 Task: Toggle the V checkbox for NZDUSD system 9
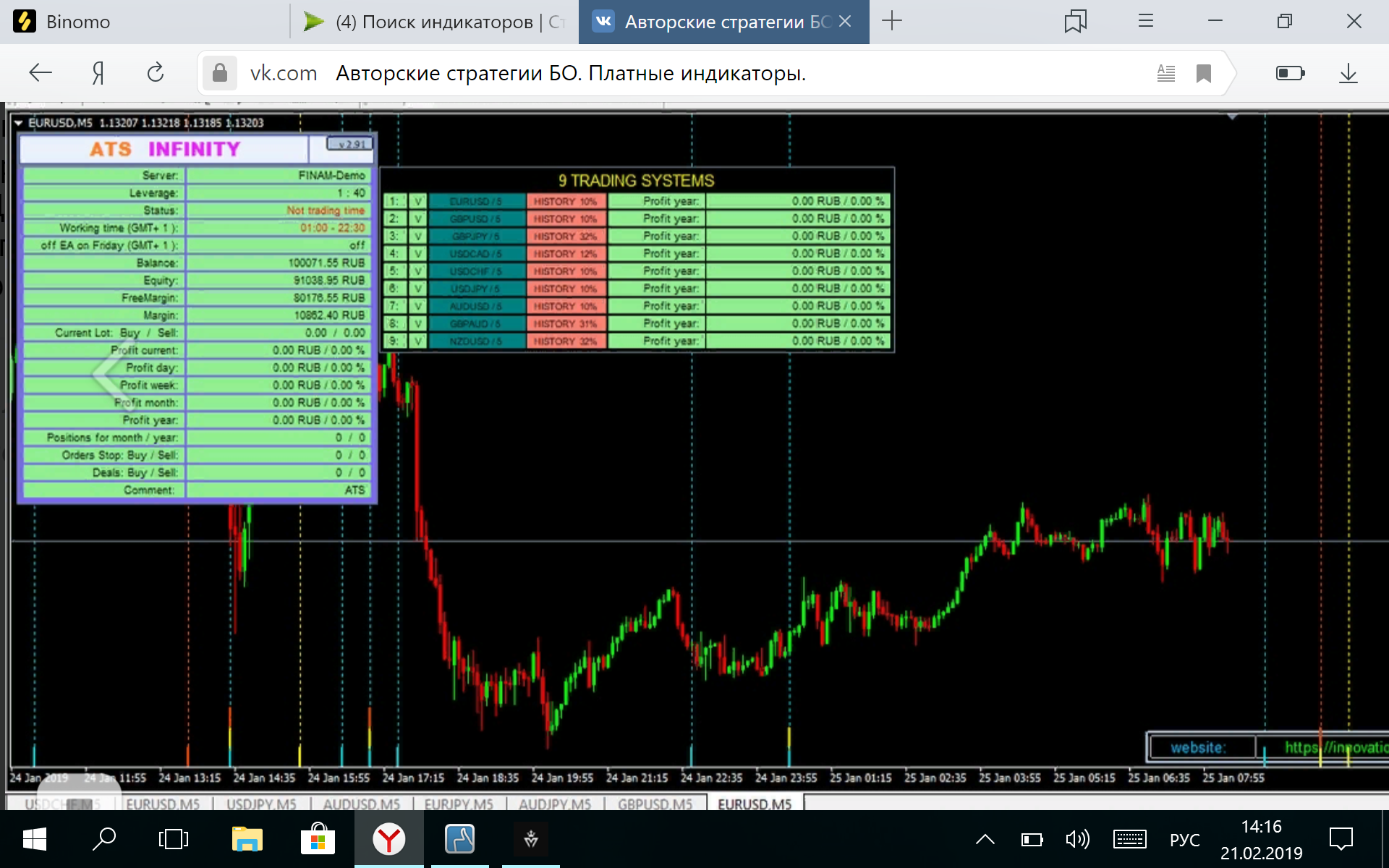pos(417,341)
